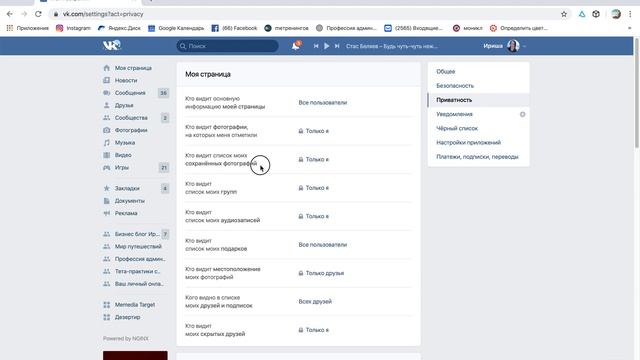The height and width of the screenshot is (360, 640).
Task: Click the page vertical scrollbar
Action: point(636,93)
